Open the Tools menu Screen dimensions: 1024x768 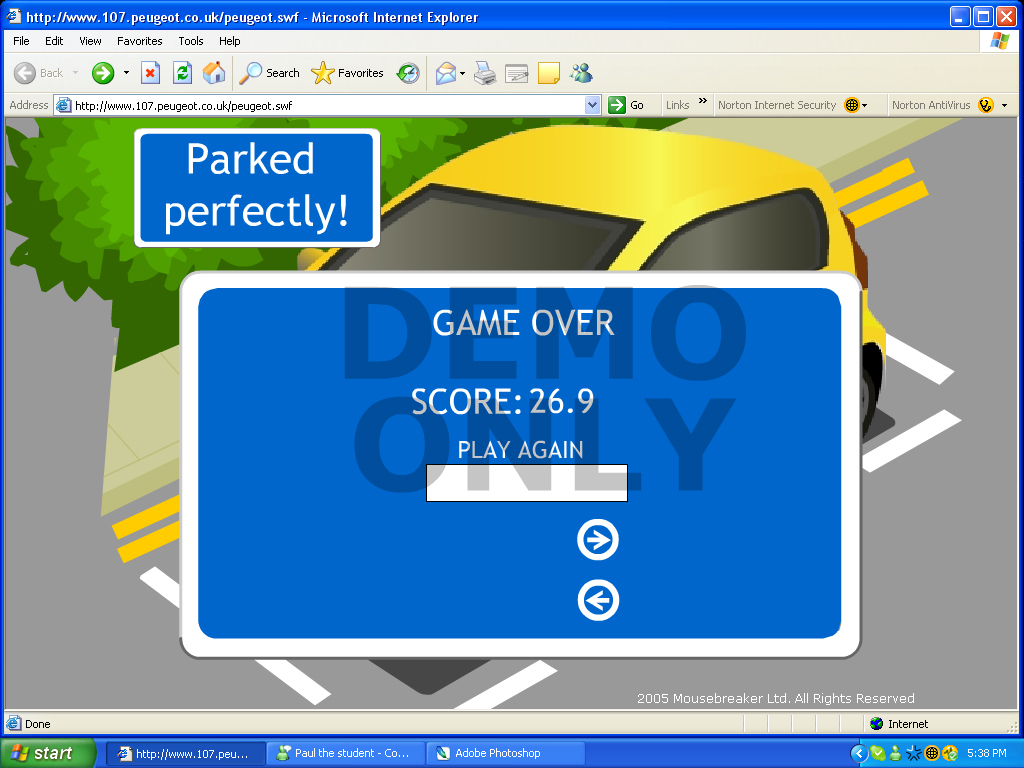pyautogui.click(x=191, y=41)
